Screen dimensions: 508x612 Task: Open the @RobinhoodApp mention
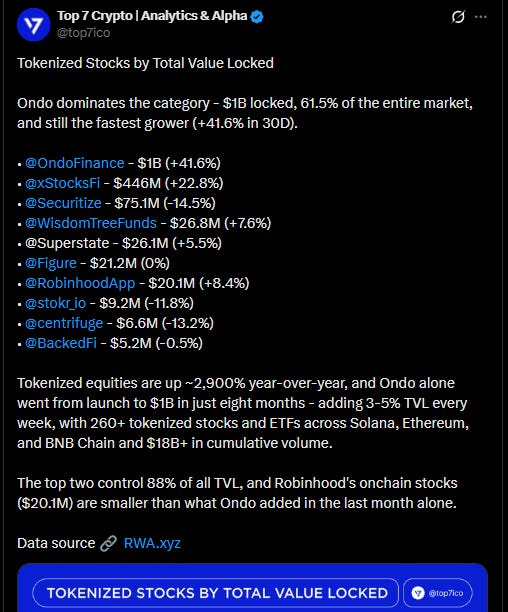[x=80, y=283]
